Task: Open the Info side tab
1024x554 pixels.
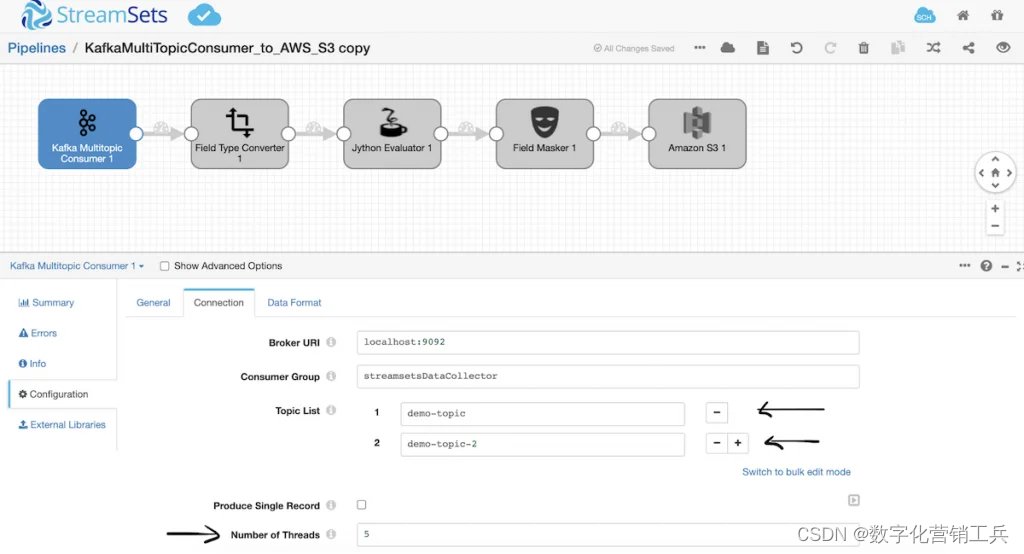Action: pos(33,363)
